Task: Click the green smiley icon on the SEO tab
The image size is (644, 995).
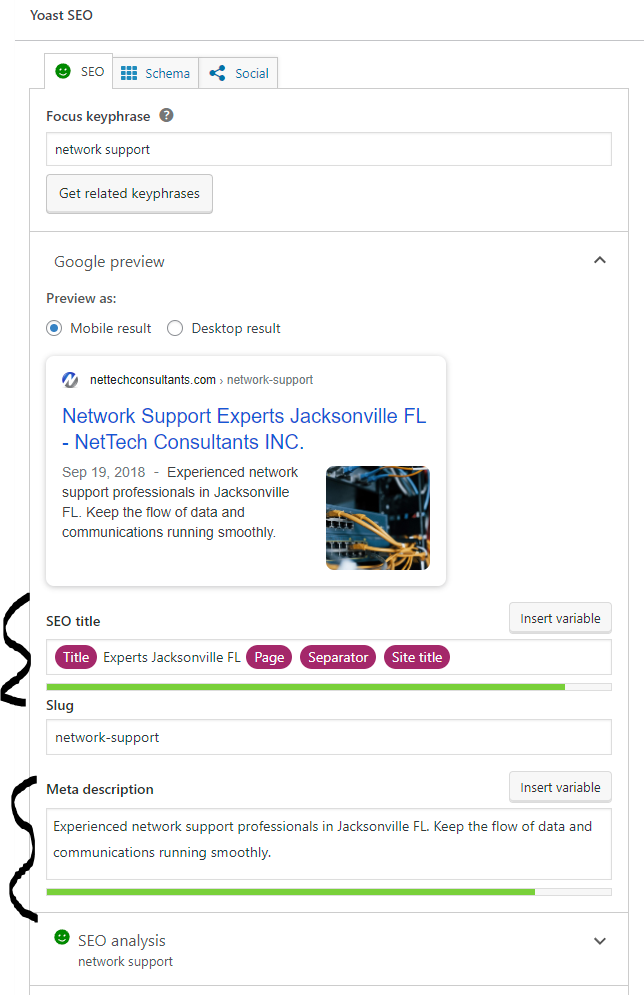Action: (x=62, y=71)
